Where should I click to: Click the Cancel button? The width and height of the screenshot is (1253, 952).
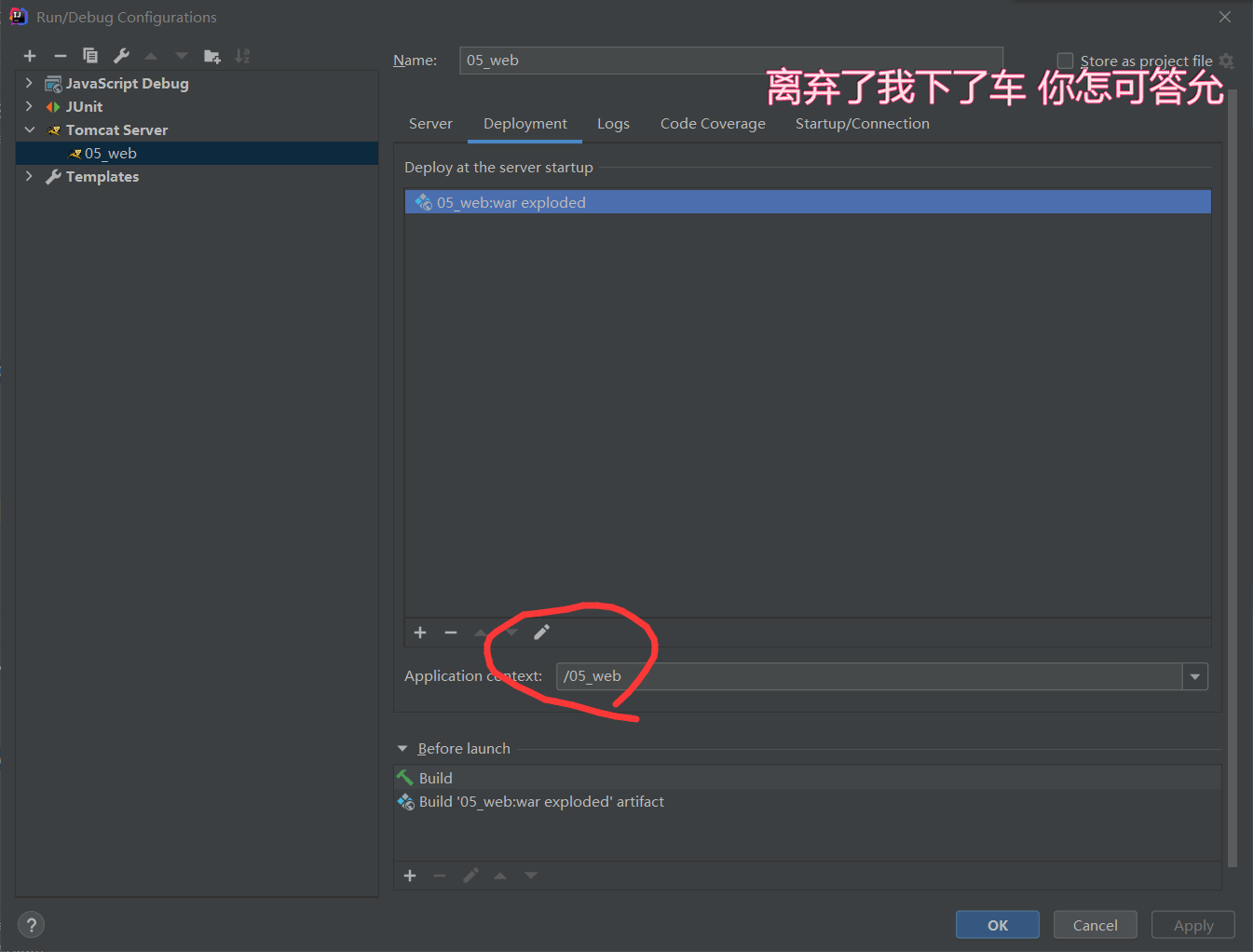coord(1096,925)
